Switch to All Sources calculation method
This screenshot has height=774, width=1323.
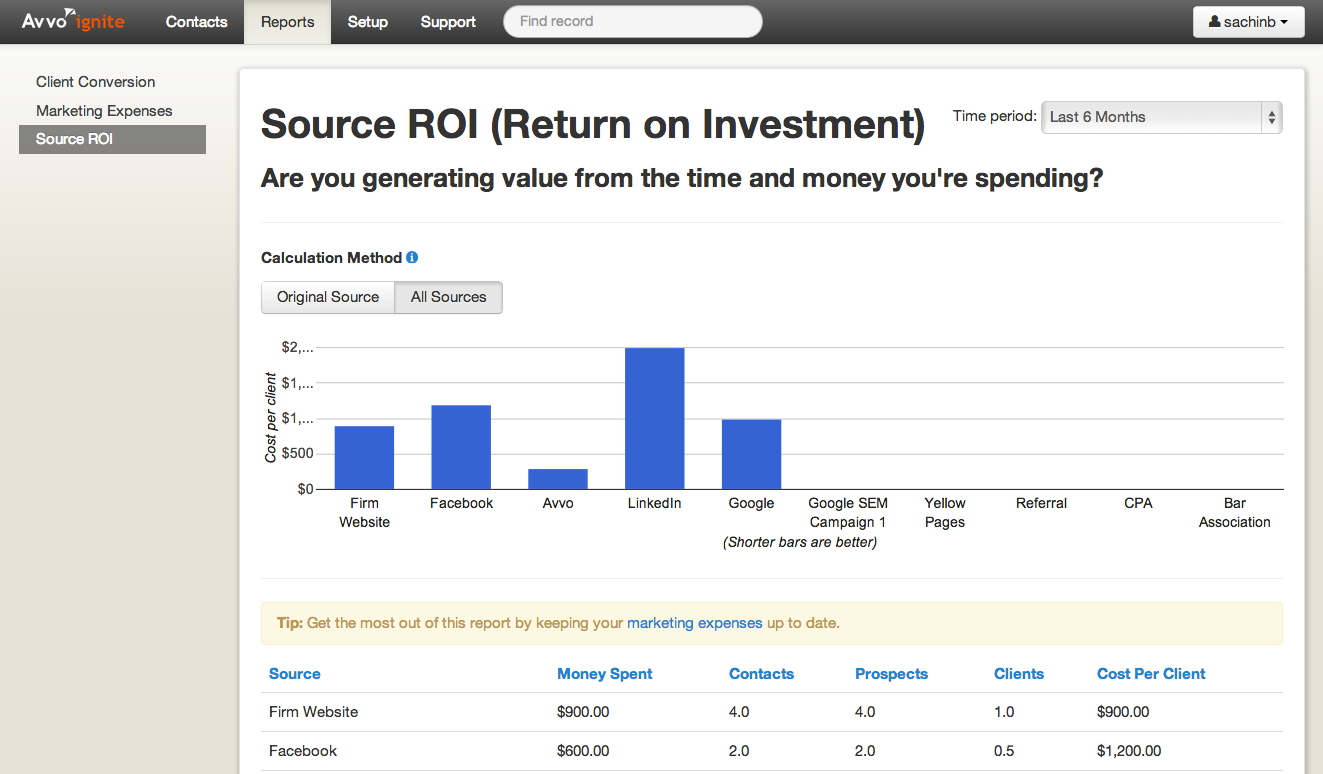tap(448, 297)
